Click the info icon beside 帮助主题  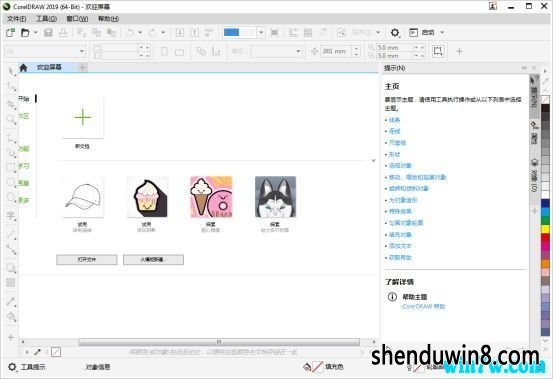[392, 297]
